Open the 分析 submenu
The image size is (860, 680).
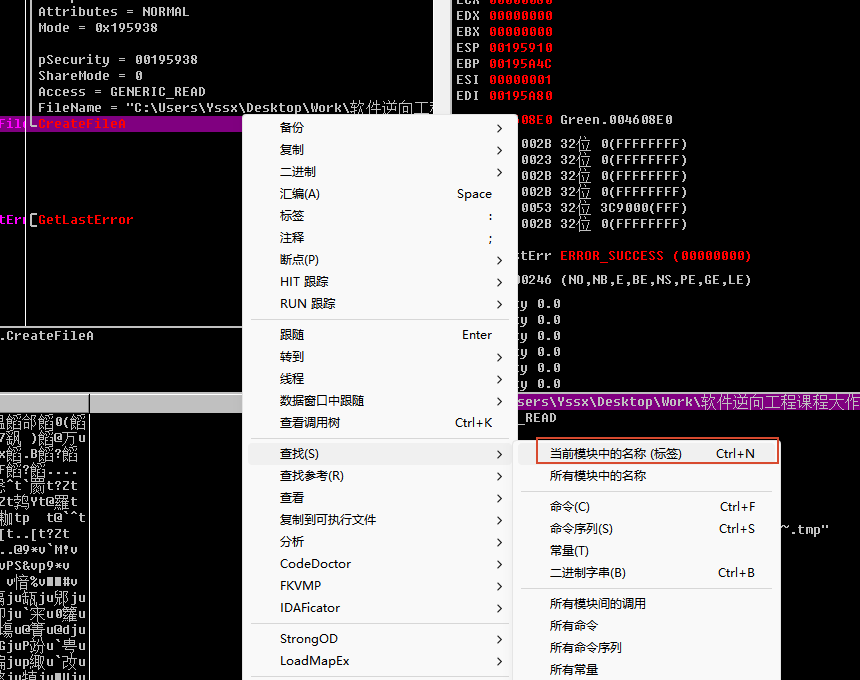pyautogui.click(x=380, y=541)
